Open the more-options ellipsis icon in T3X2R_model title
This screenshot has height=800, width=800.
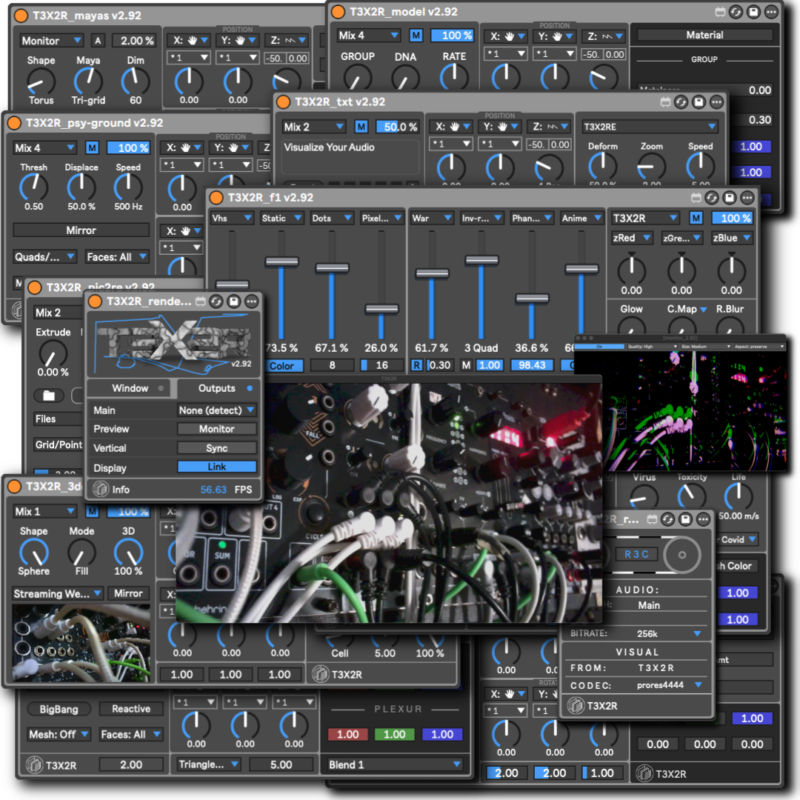(771, 12)
